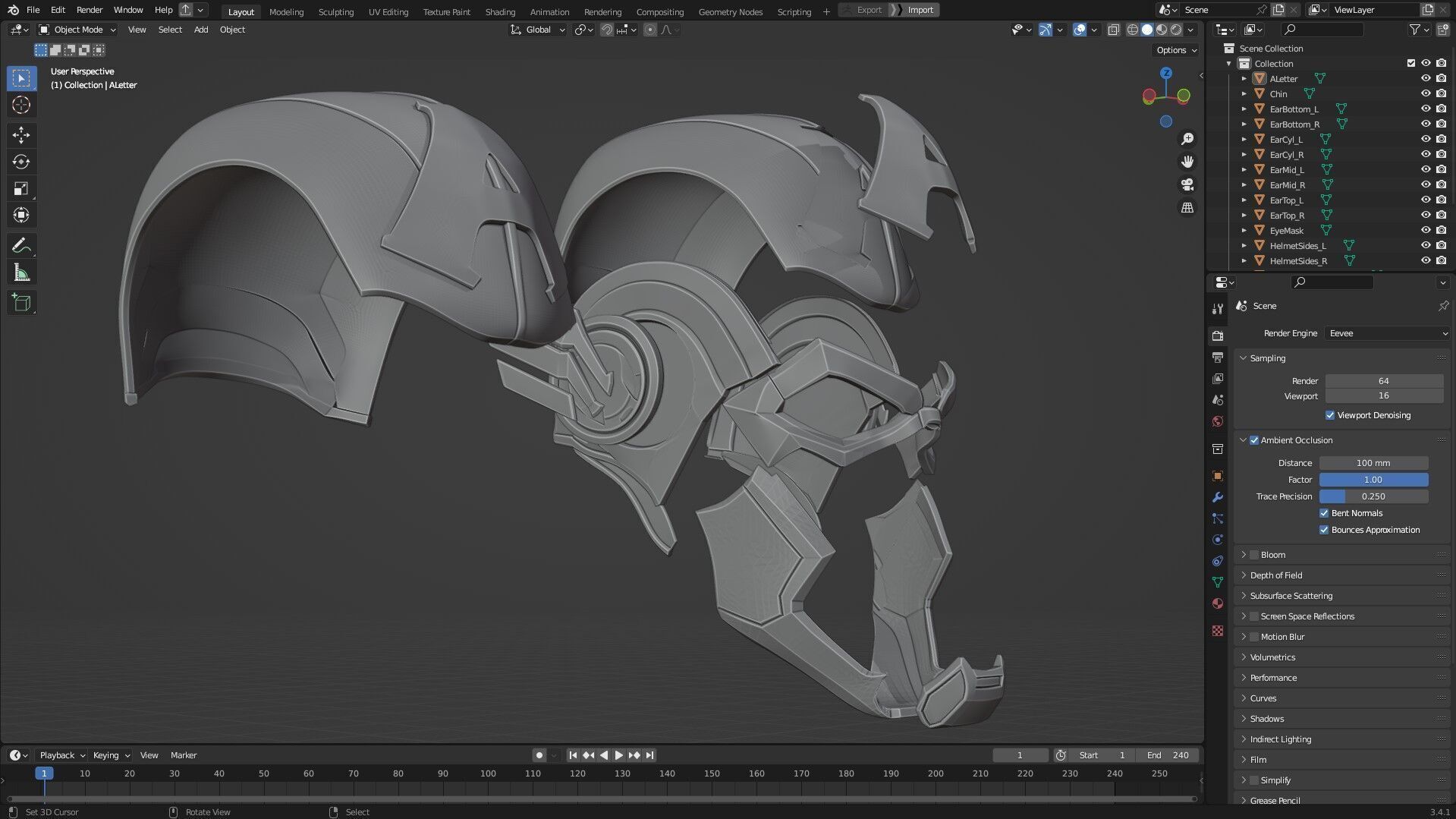This screenshot has height=819, width=1456.
Task: Uncheck Bounces Approximation
Action: pyautogui.click(x=1324, y=530)
